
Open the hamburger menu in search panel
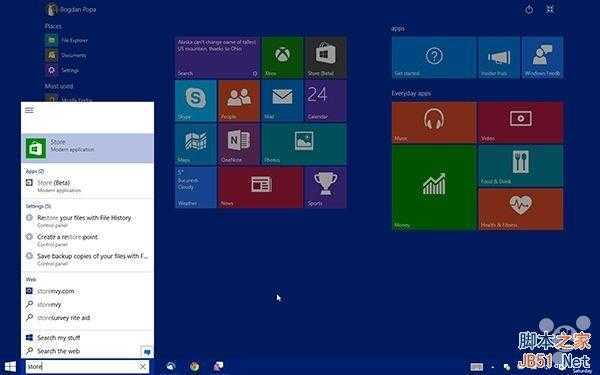point(29,110)
